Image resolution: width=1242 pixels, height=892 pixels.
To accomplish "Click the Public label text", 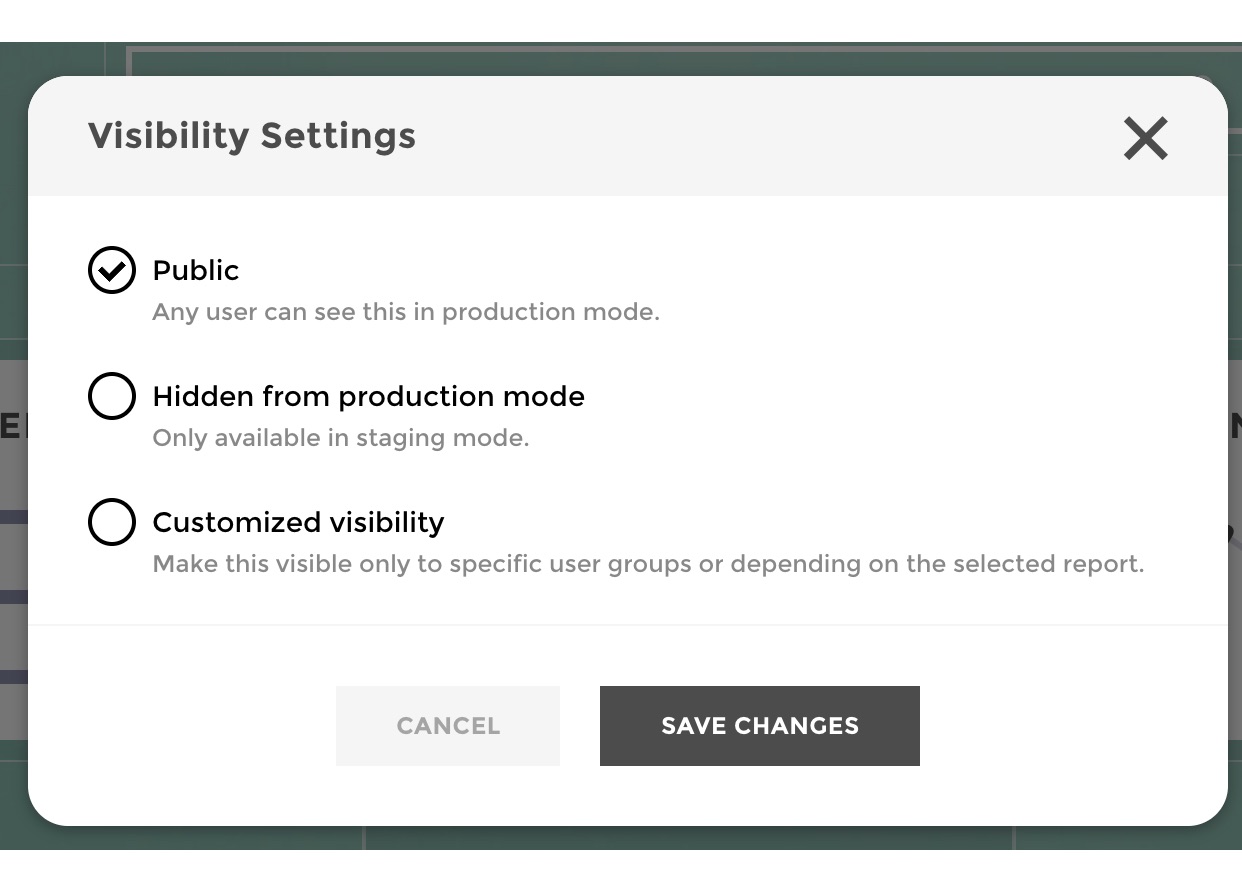I will pyautogui.click(x=195, y=270).
